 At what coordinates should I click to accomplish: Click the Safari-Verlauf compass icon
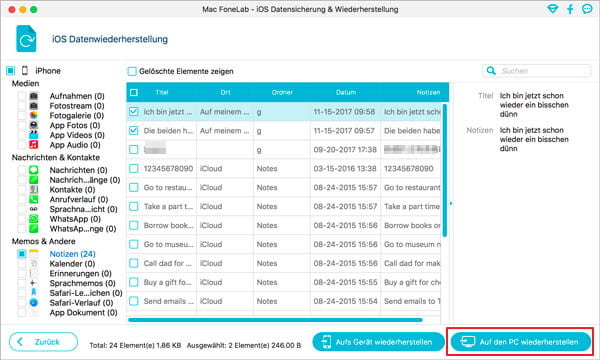pyautogui.click(x=34, y=303)
